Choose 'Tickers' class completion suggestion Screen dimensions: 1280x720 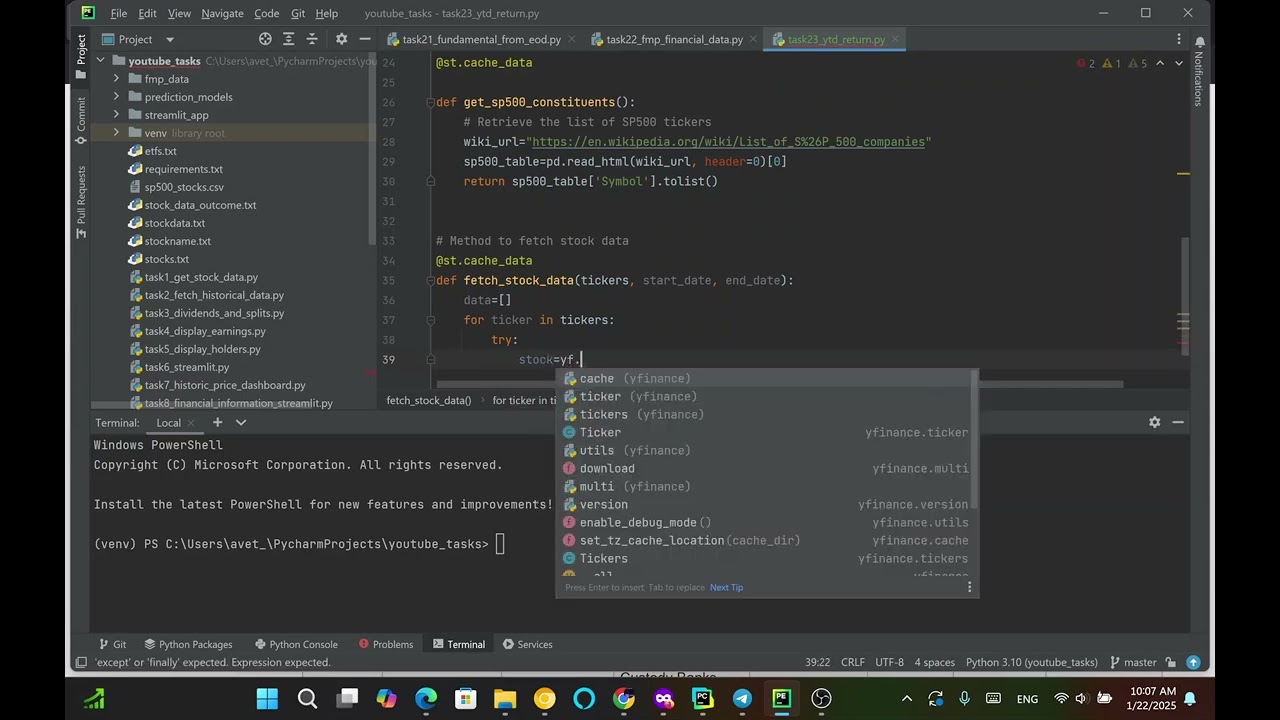(766, 558)
